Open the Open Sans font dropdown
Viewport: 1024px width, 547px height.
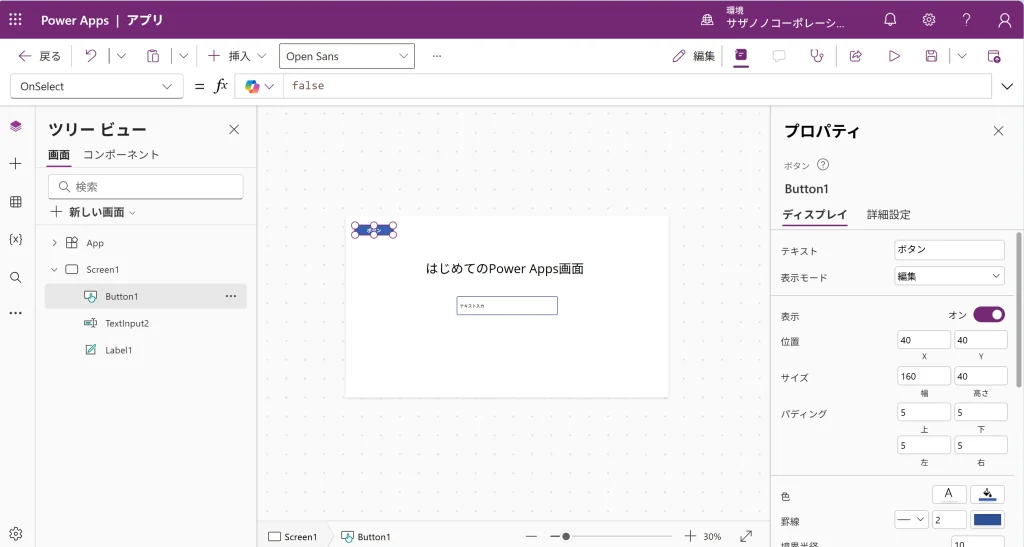point(346,56)
